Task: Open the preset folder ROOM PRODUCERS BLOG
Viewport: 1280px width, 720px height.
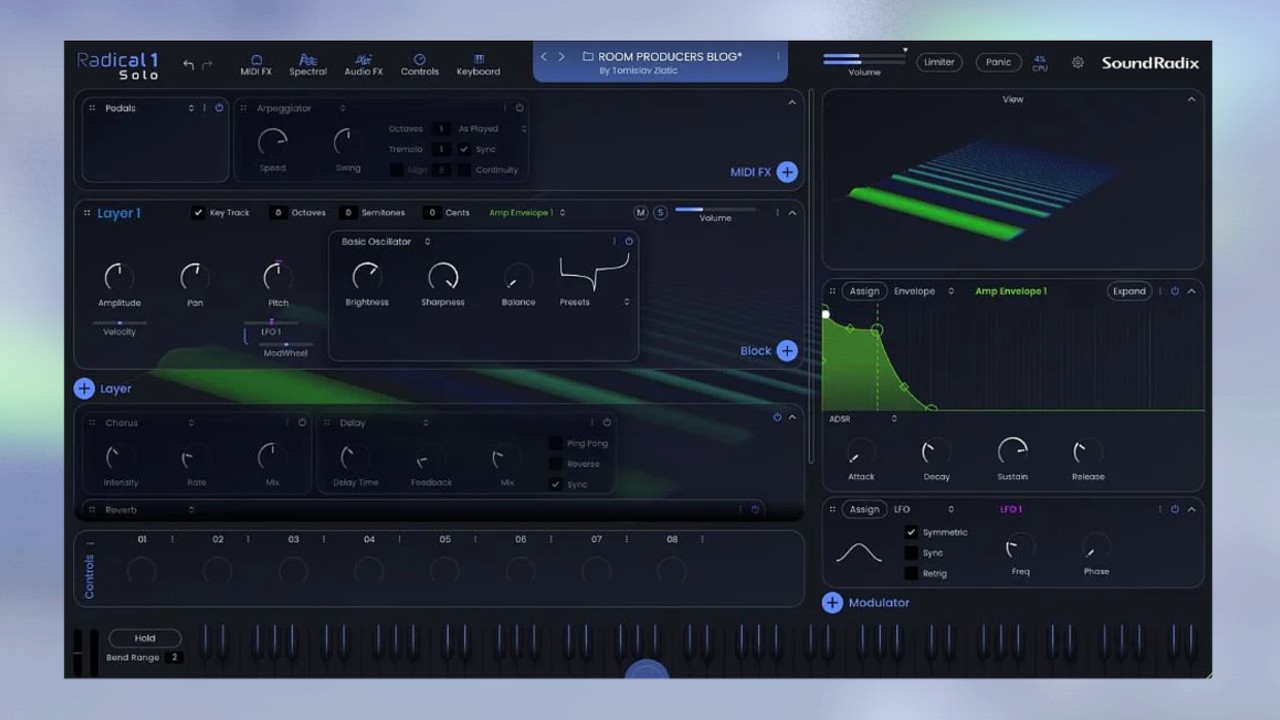Action: click(x=663, y=57)
